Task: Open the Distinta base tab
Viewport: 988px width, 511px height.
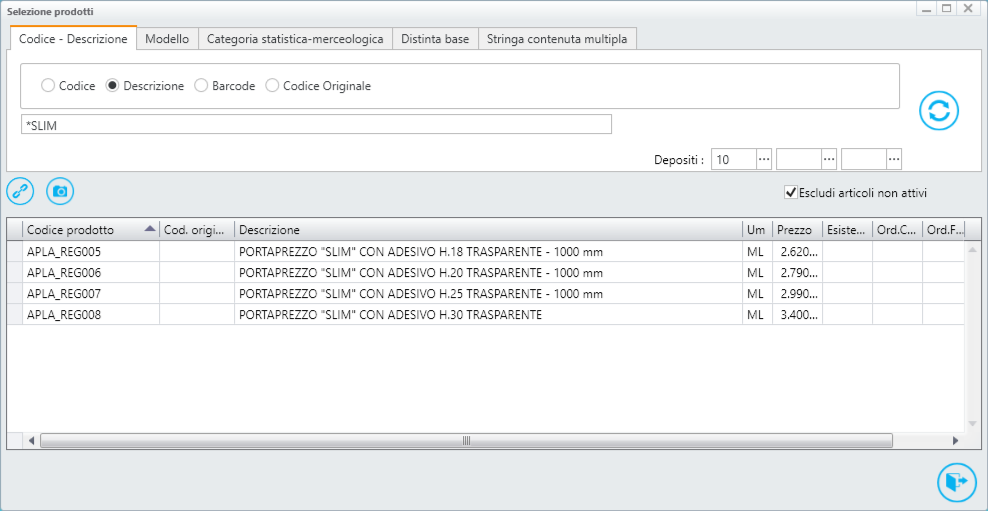Action: pos(435,38)
